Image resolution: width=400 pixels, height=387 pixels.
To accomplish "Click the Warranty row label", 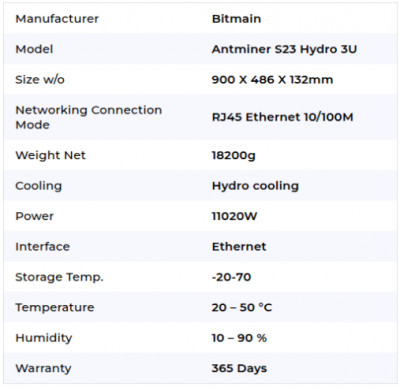I will (43, 369).
